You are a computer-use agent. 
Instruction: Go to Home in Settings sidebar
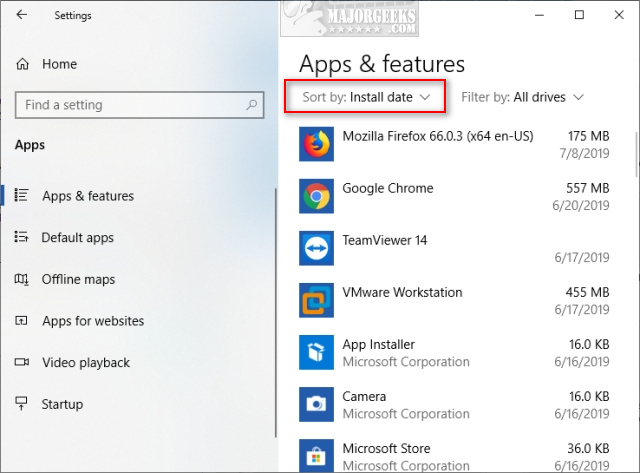point(59,64)
